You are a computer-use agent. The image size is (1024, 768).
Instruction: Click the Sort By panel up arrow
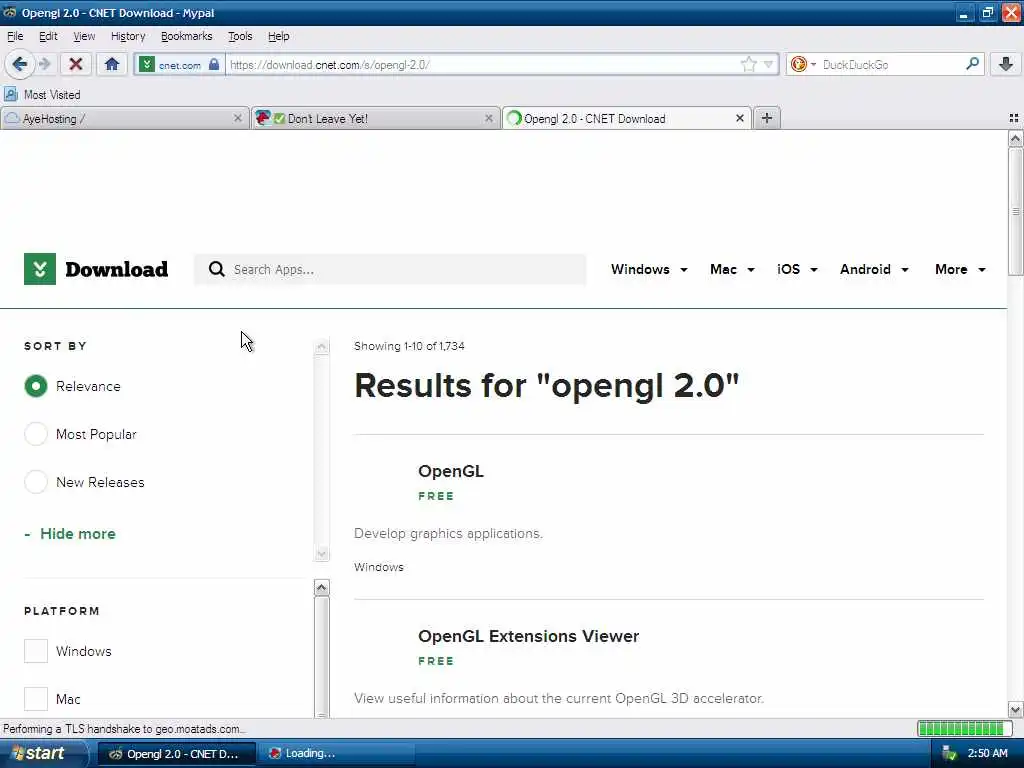click(x=321, y=347)
